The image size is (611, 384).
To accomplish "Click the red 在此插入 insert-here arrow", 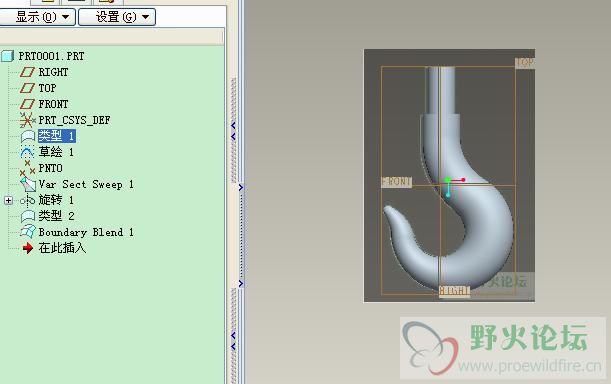I will (x=28, y=248).
